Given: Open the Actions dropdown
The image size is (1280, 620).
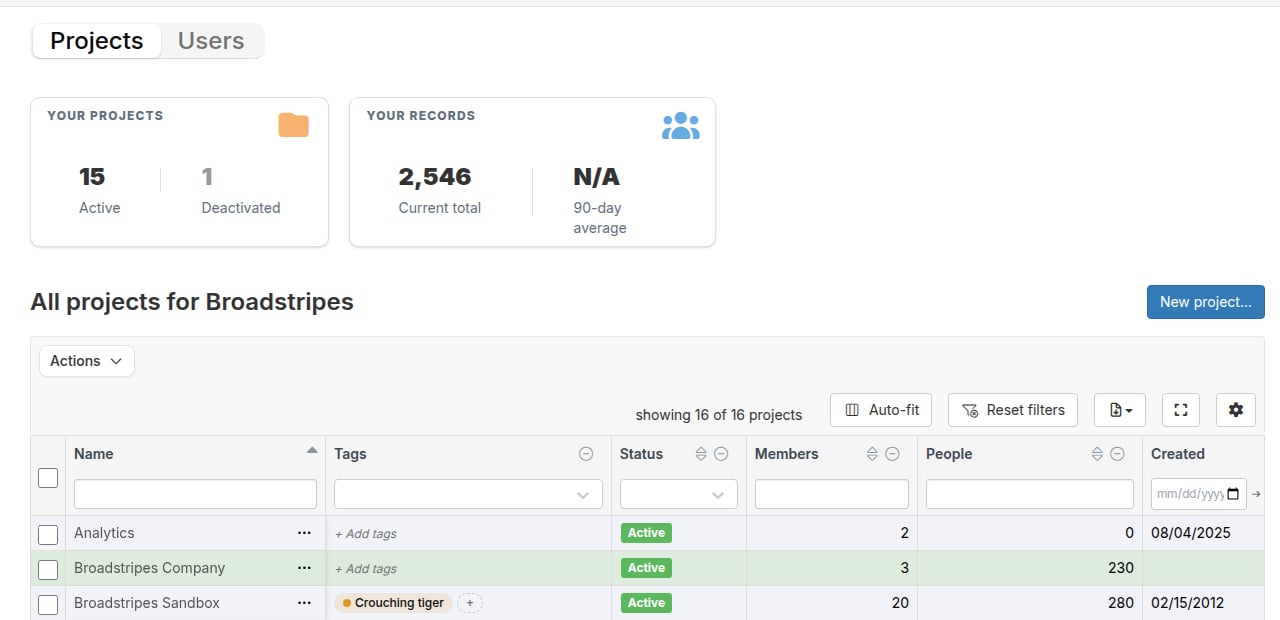Looking at the screenshot, I should [87, 361].
